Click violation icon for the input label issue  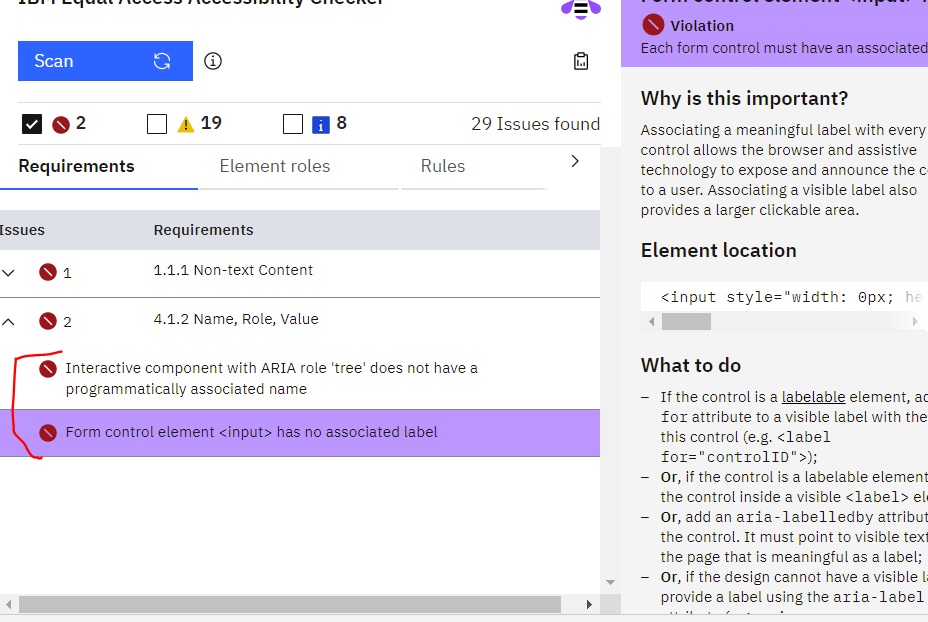click(x=48, y=433)
